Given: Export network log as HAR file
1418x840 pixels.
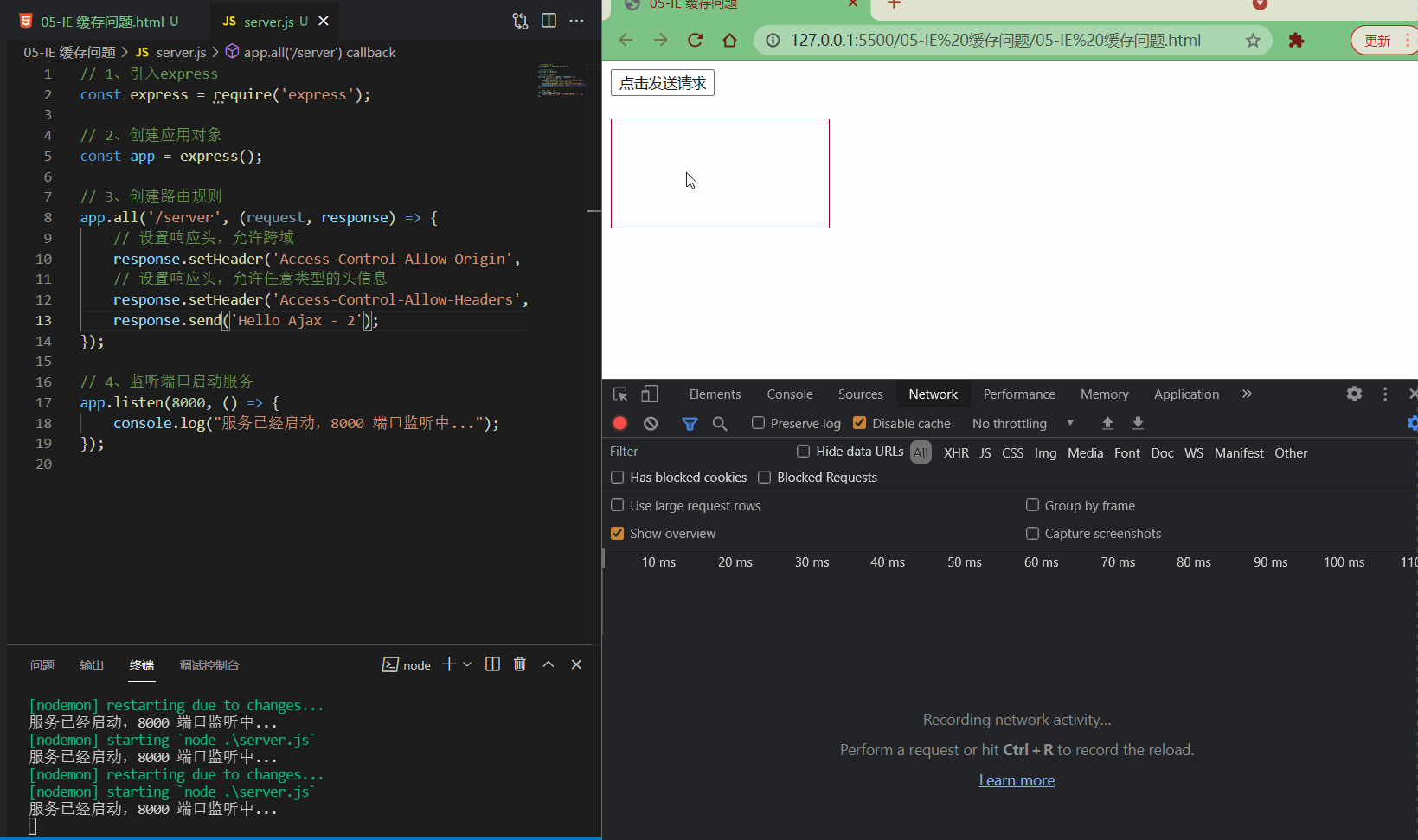Looking at the screenshot, I should click(x=1137, y=423).
